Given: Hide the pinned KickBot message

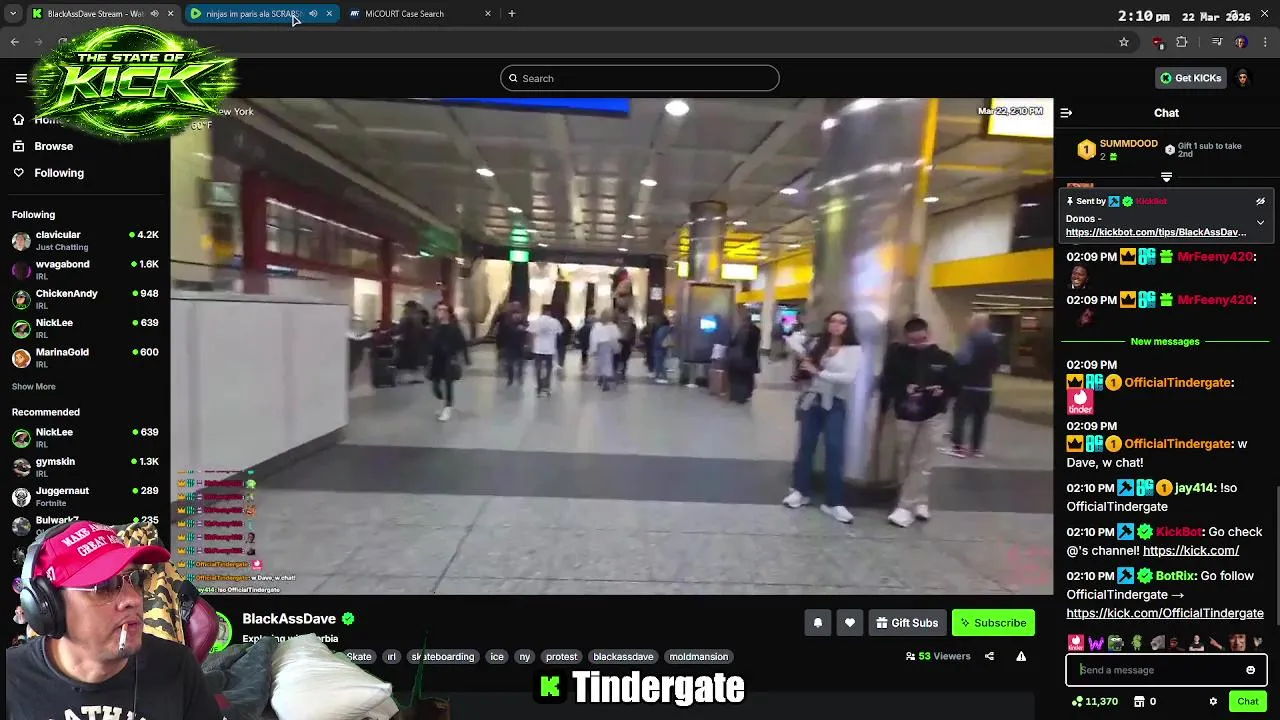Looking at the screenshot, I should (x=1260, y=201).
